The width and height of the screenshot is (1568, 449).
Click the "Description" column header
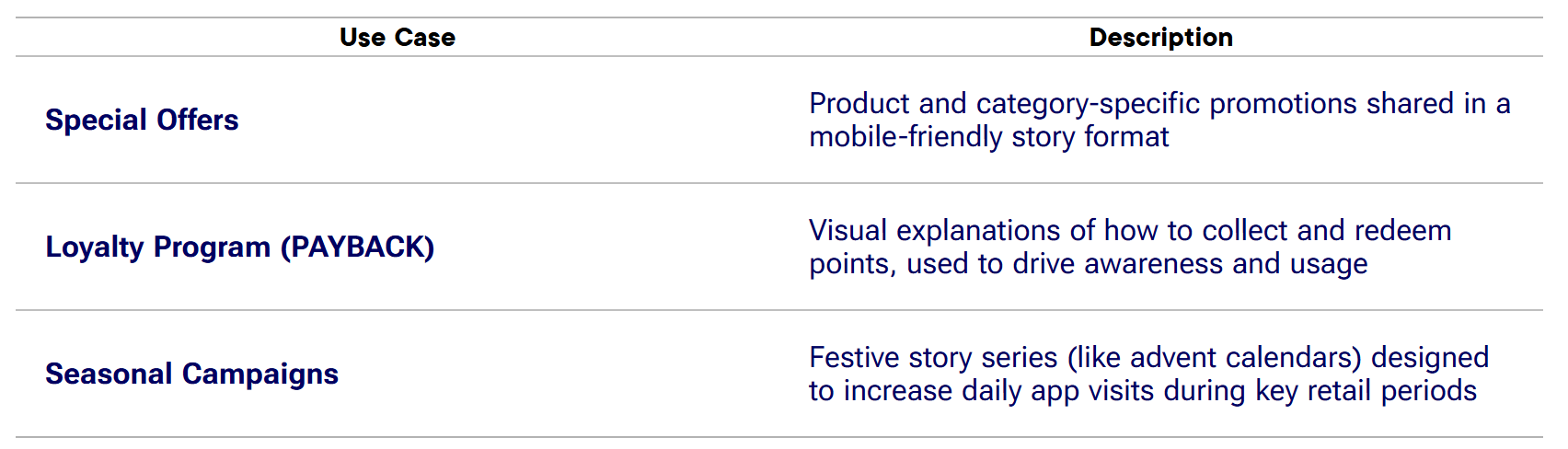[x=1160, y=38]
